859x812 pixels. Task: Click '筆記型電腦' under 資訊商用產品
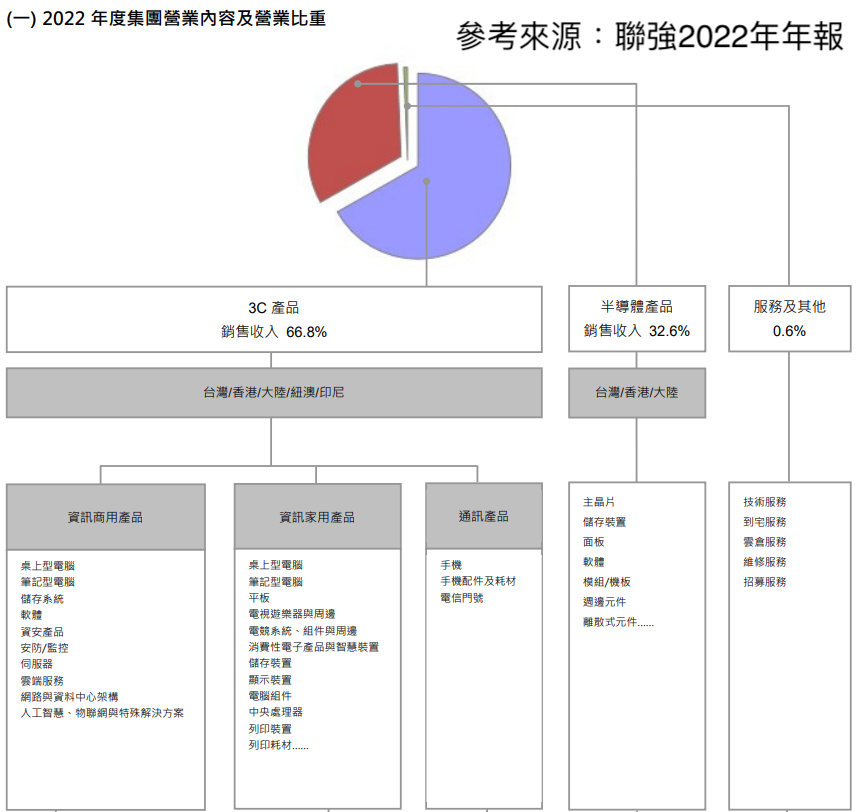click(x=48, y=582)
